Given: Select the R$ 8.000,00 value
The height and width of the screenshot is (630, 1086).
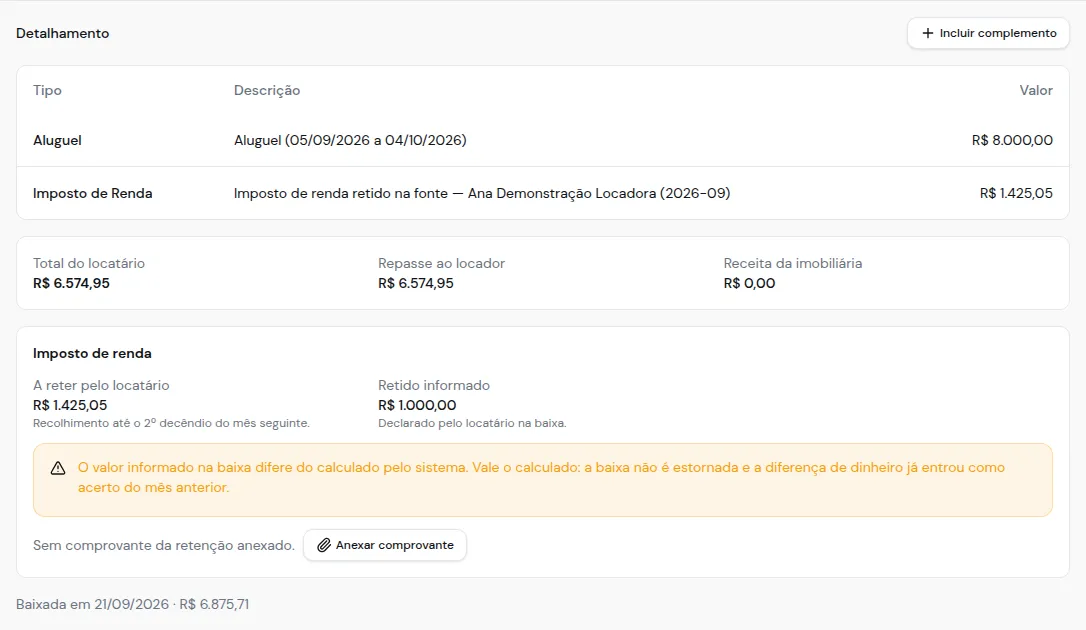Looking at the screenshot, I should click(1012, 140).
